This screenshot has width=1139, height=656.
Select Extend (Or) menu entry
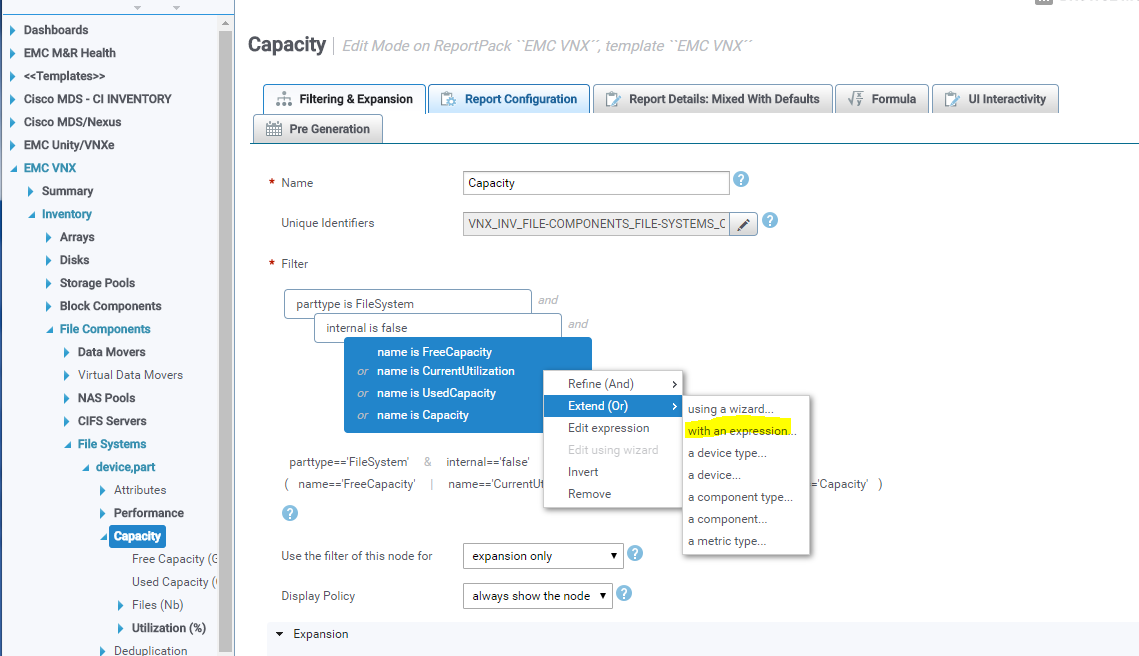pos(612,406)
